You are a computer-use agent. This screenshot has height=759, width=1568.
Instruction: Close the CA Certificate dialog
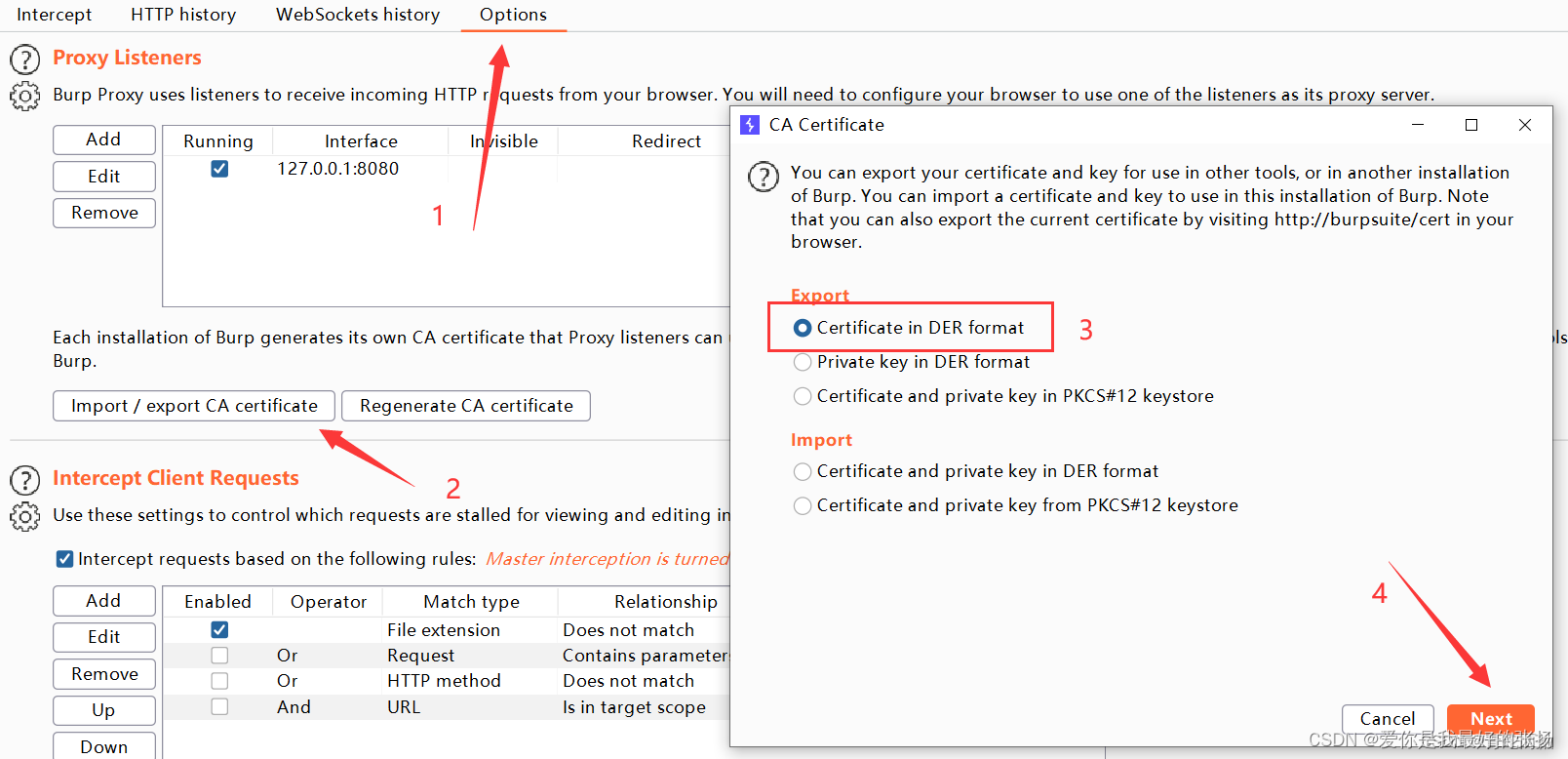[x=1525, y=125]
